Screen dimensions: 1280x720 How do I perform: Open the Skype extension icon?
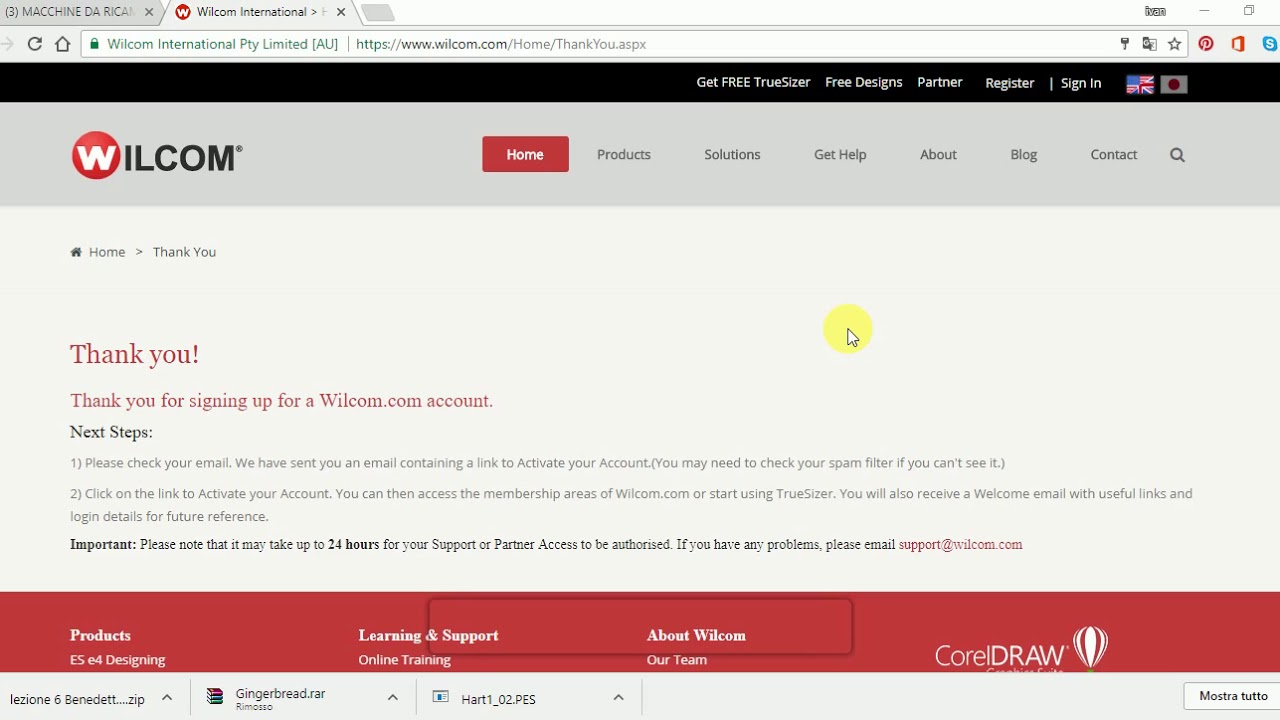point(1270,44)
